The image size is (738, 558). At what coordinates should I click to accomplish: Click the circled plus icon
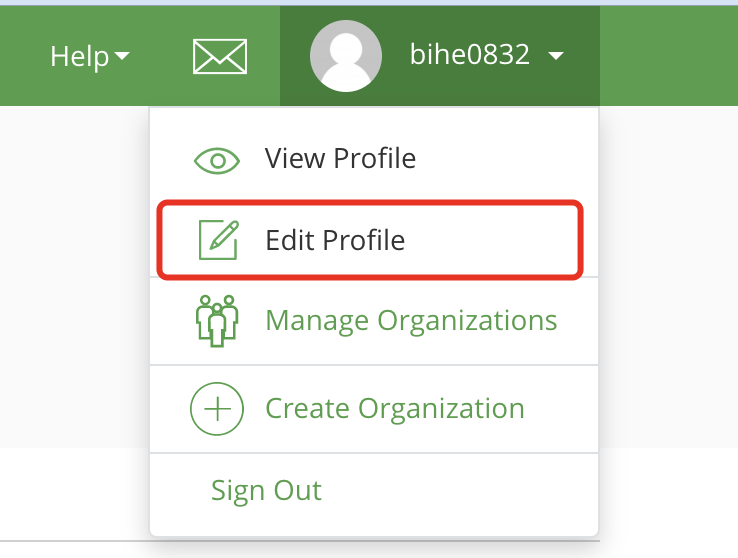(x=216, y=409)
